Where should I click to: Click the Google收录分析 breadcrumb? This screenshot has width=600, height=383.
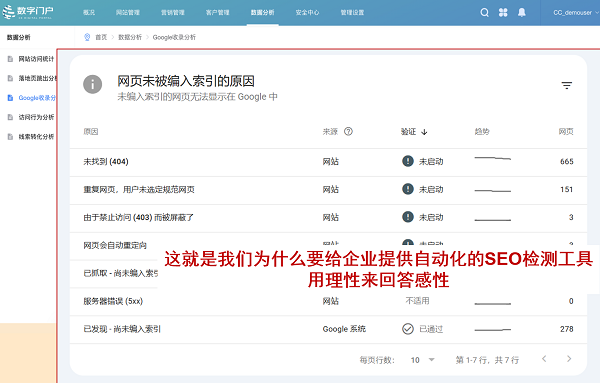(174, 37)
